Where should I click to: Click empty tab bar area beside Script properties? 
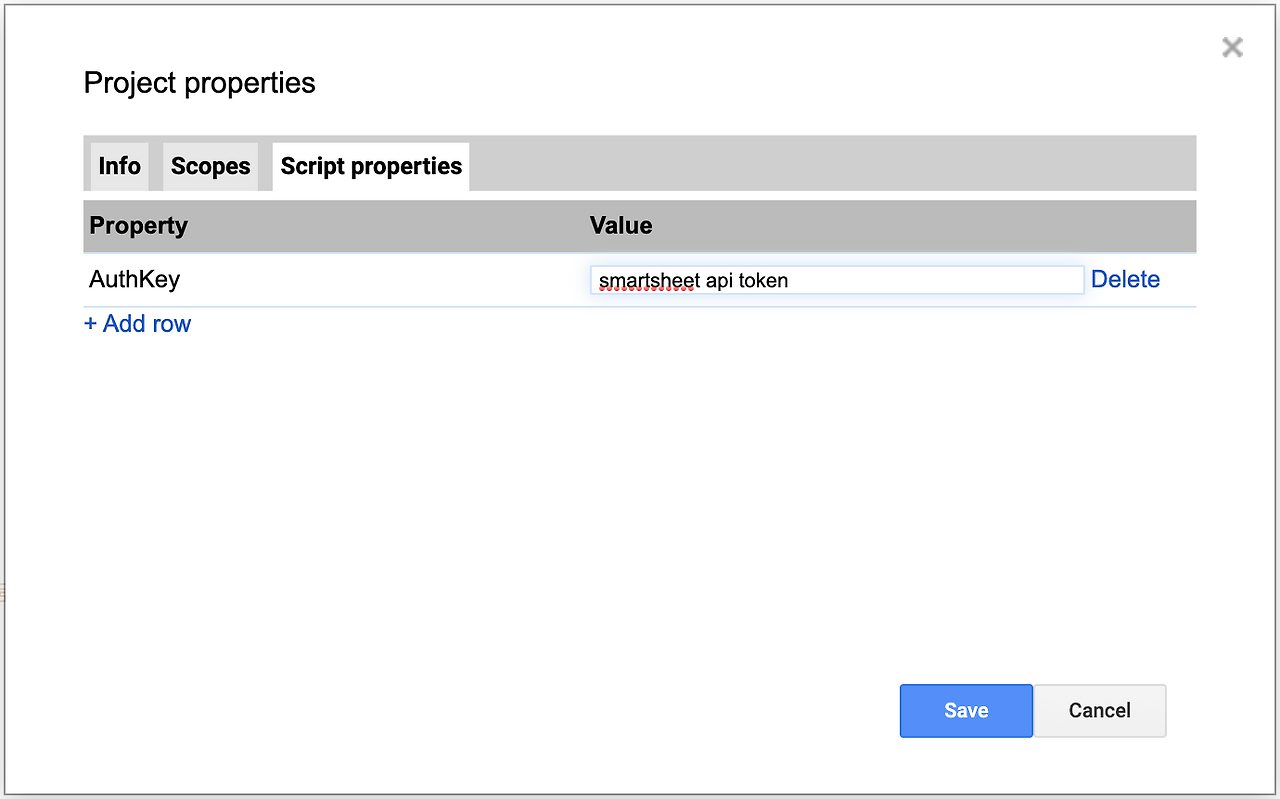pos(830,164)
